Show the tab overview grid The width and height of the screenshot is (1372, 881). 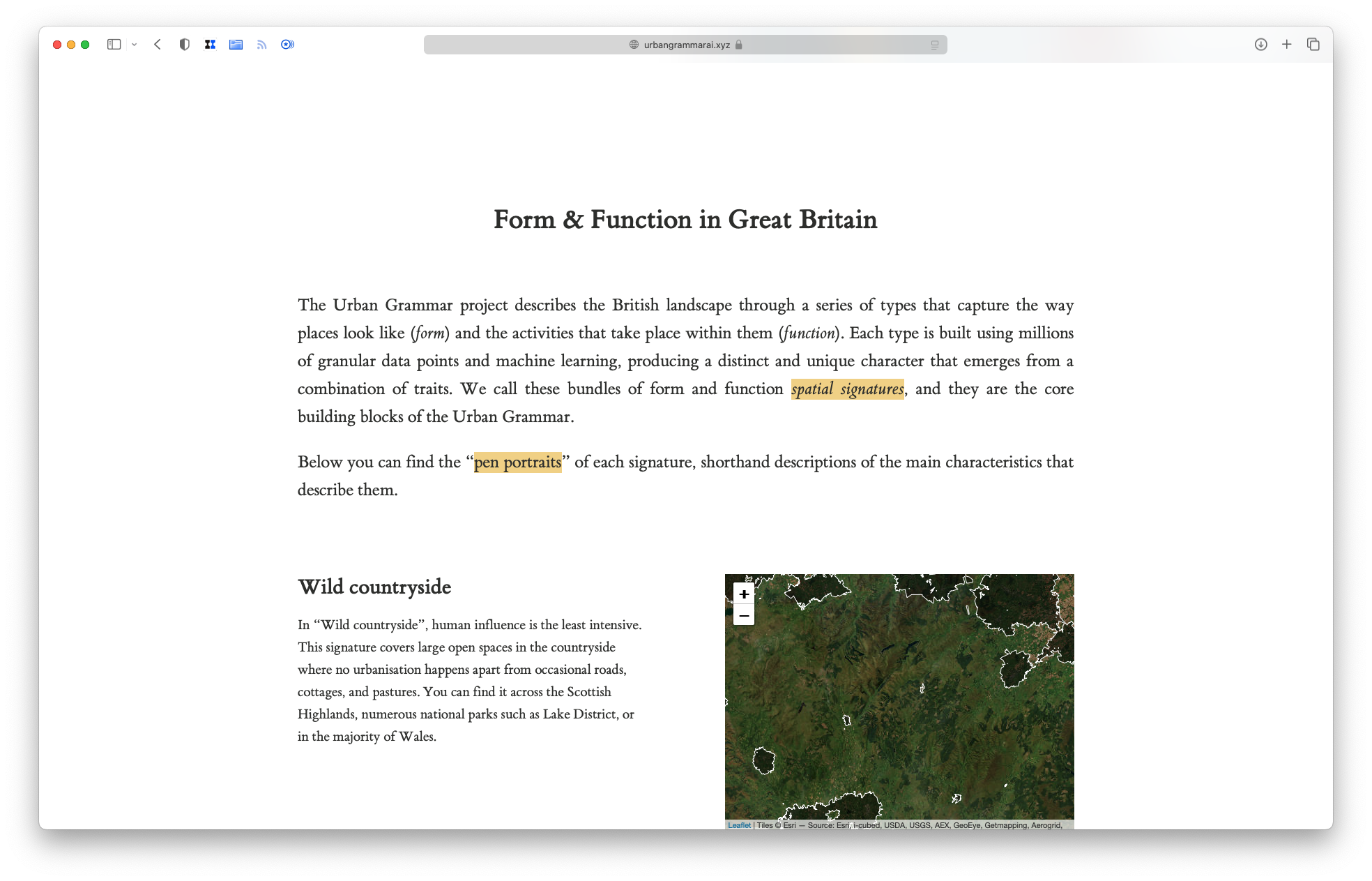pos(1313,45)
